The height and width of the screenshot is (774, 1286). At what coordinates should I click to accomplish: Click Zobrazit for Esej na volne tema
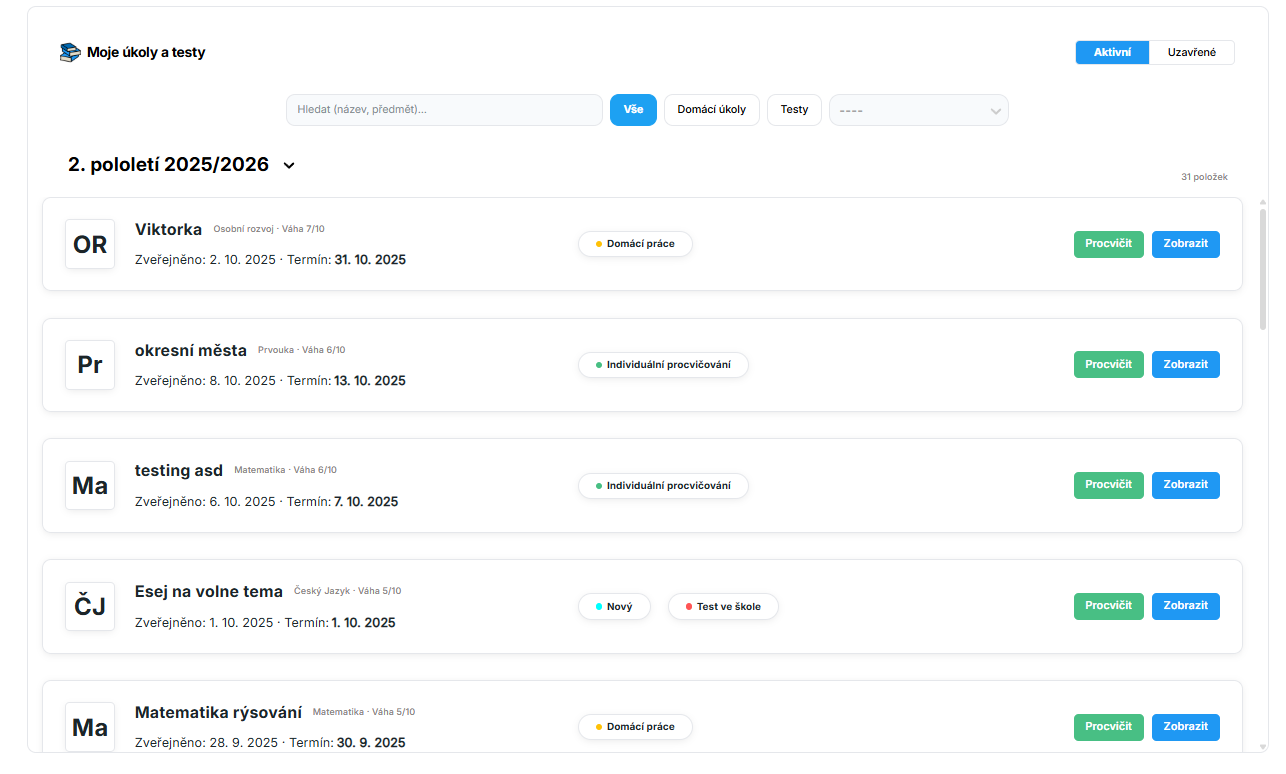[x=1186, y=606]
